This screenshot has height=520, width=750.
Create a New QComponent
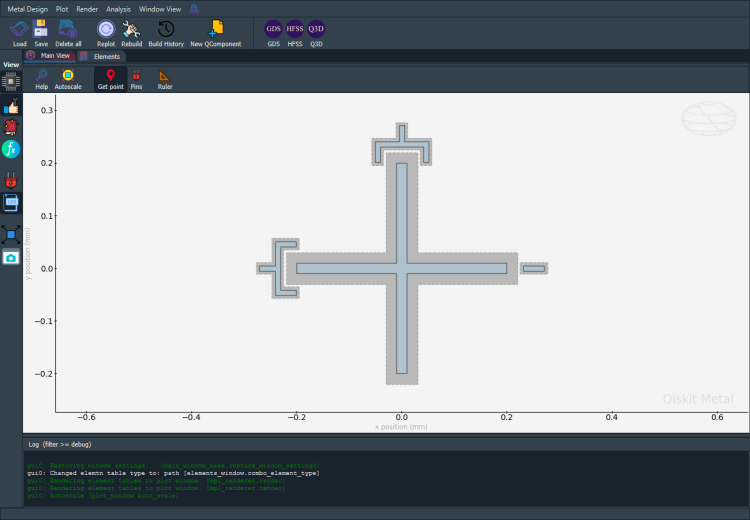tap(216, 33)
